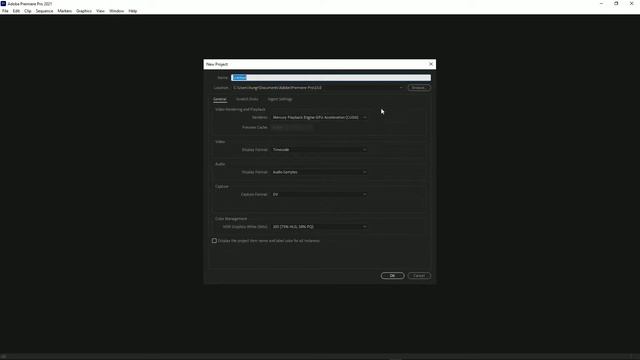
Task: Click the project Name input field
Action: [331, 78]
